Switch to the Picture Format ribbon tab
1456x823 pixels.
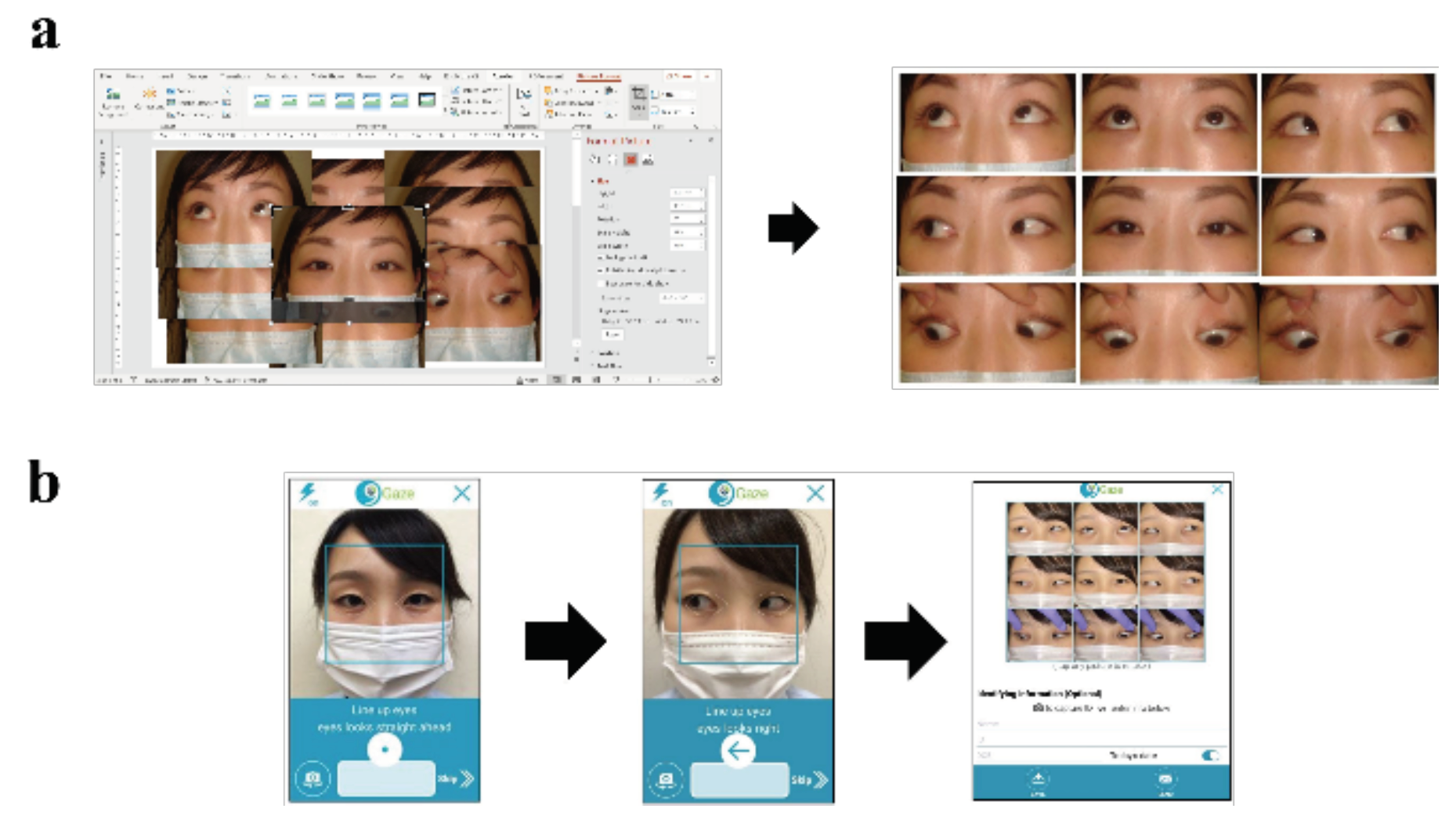[x=598, y=77]
